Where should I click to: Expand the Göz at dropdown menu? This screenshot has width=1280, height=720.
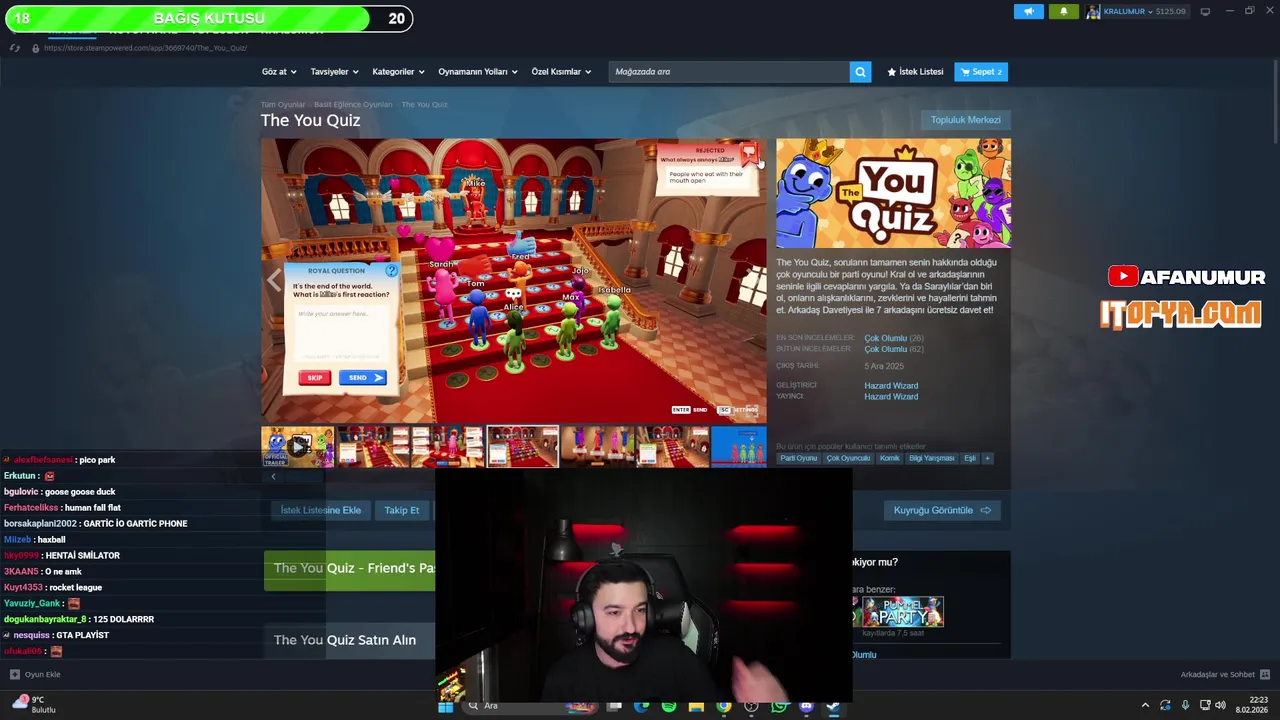(279, 72)
